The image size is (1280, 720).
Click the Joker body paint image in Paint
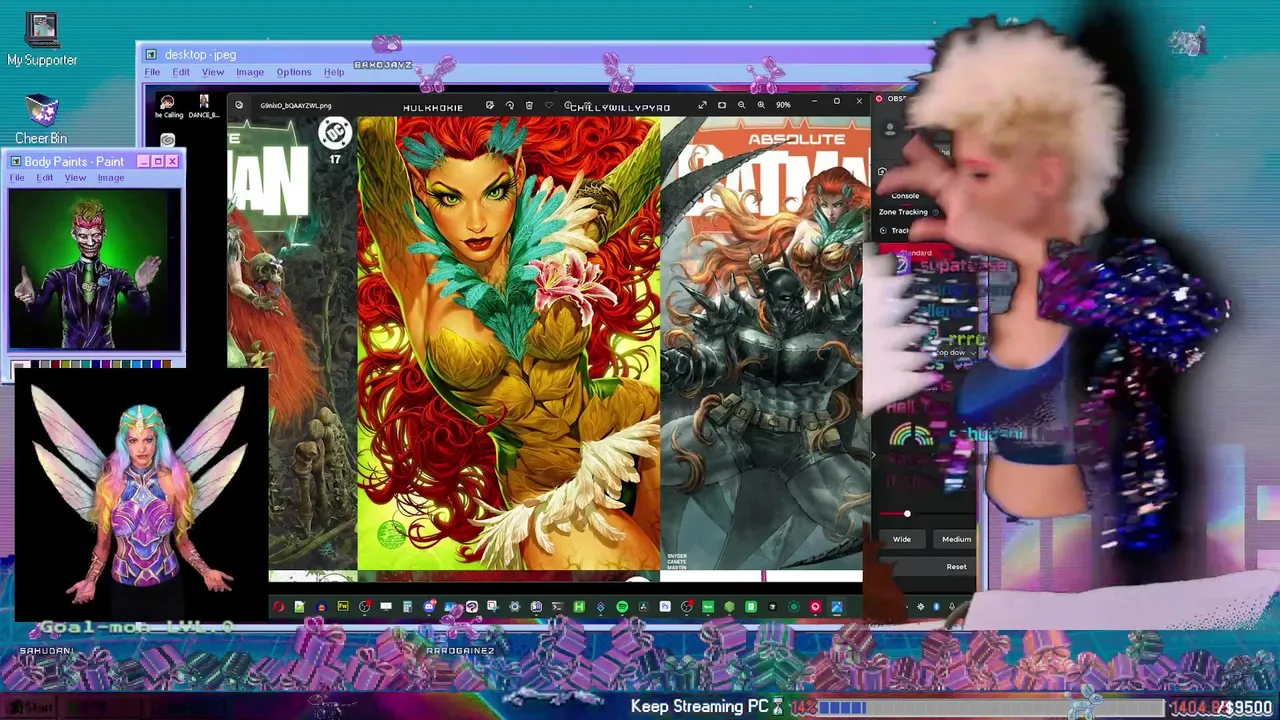pos(95,269)
